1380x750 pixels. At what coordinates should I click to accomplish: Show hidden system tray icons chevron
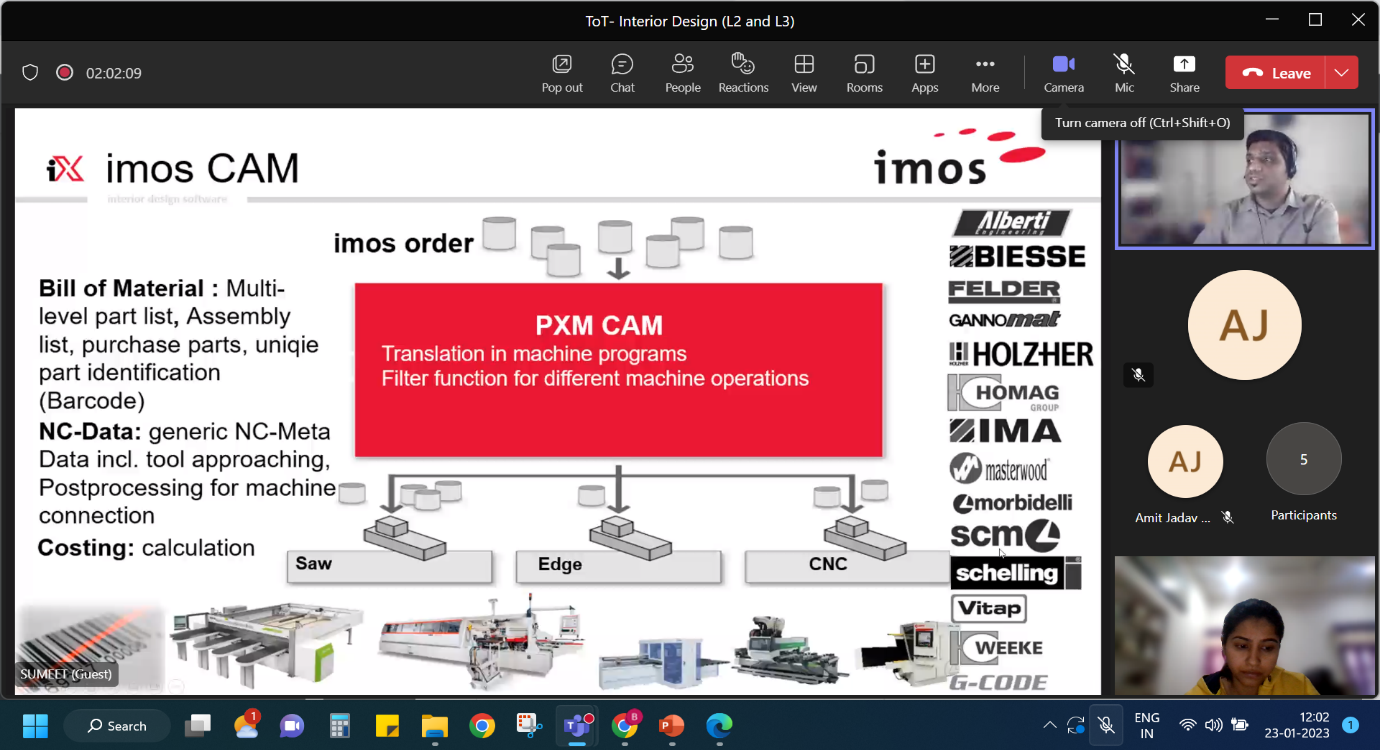click(1049, 725)
